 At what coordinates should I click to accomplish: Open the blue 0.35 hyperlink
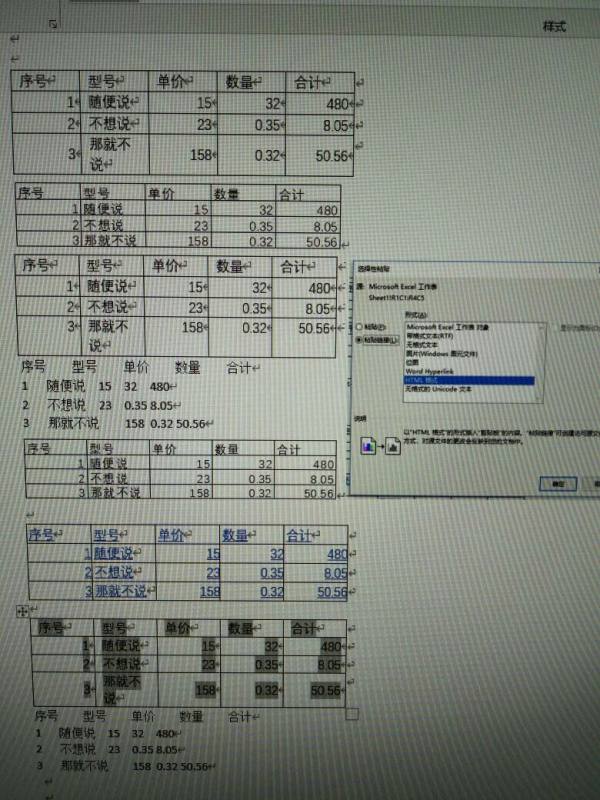pos(272,573)
